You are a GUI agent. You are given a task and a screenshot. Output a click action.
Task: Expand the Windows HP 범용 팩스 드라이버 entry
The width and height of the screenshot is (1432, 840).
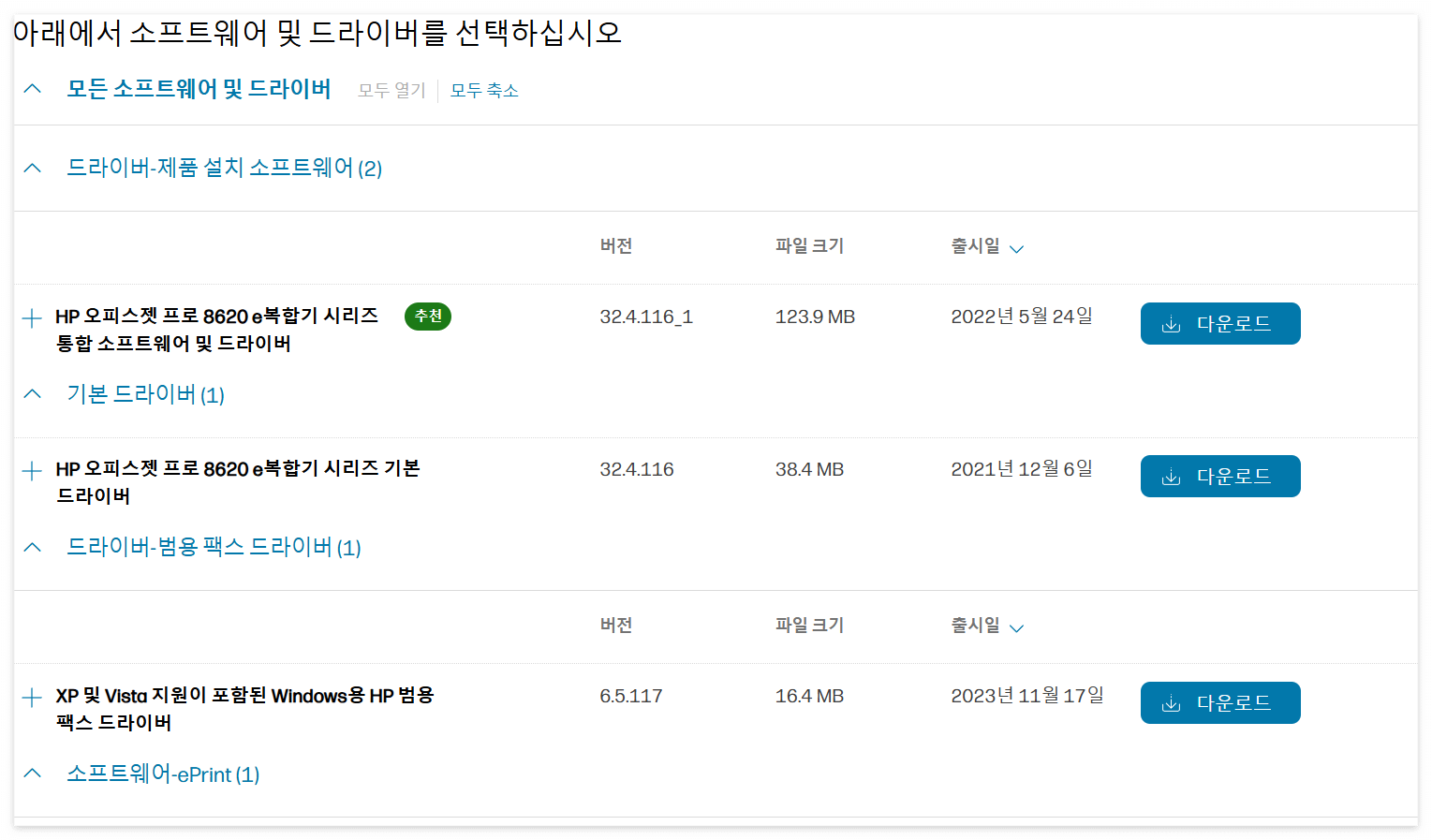31,697
